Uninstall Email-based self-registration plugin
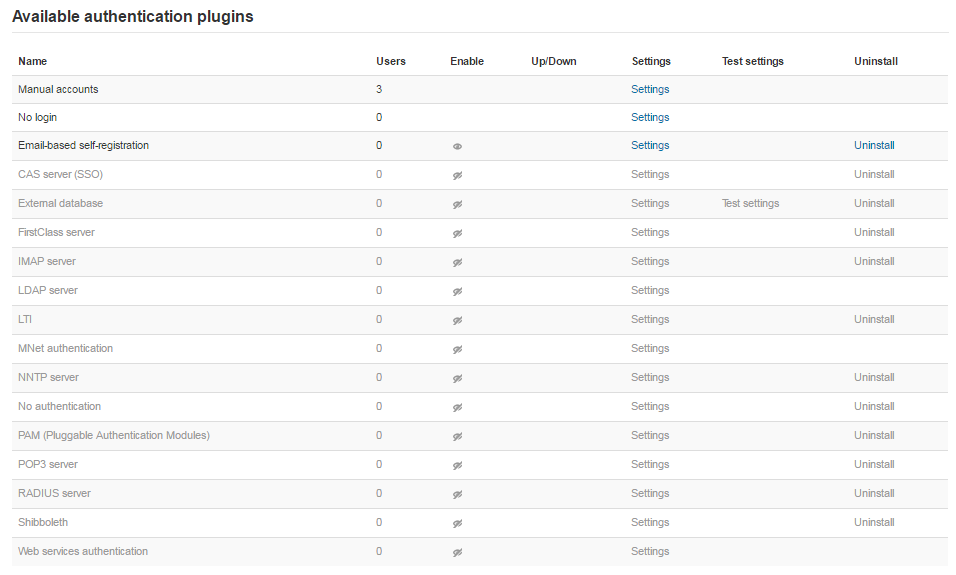The height and width of the screenshot is (575, 956). pos(874,145)
